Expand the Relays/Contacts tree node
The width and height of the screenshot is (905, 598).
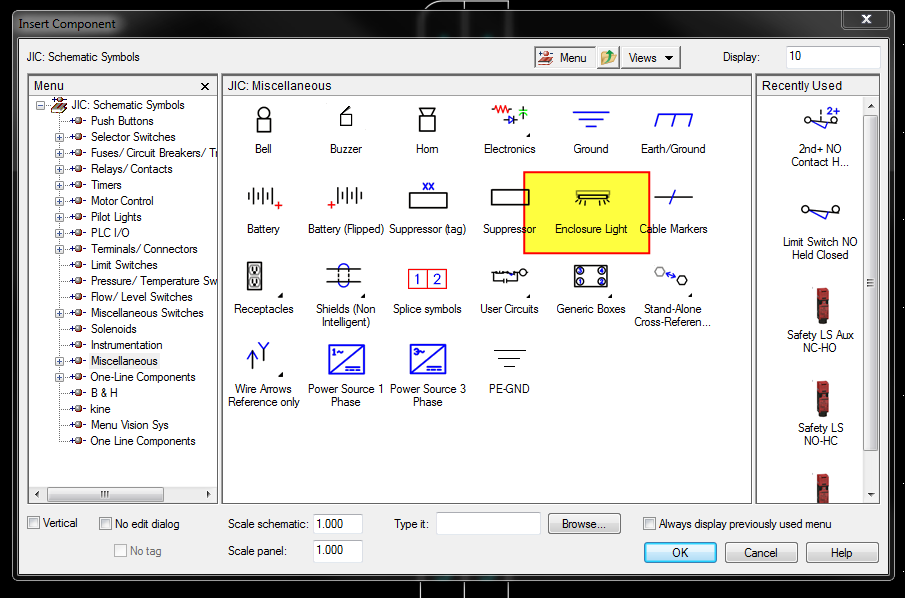[59, 170]
